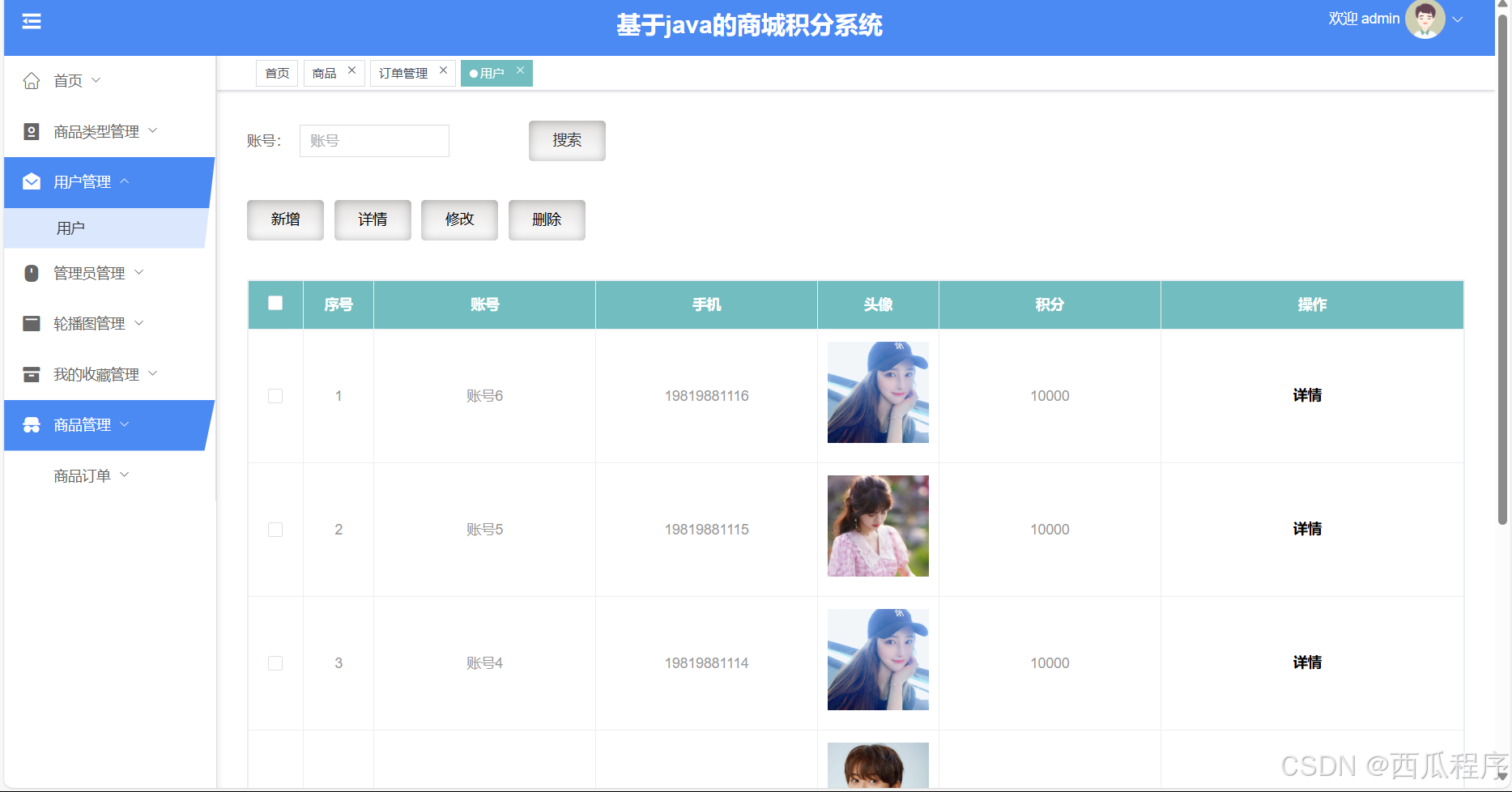Open the admin dropdown arrow
This screenshot has height=792, width=1512.
tap(1458, 19)
